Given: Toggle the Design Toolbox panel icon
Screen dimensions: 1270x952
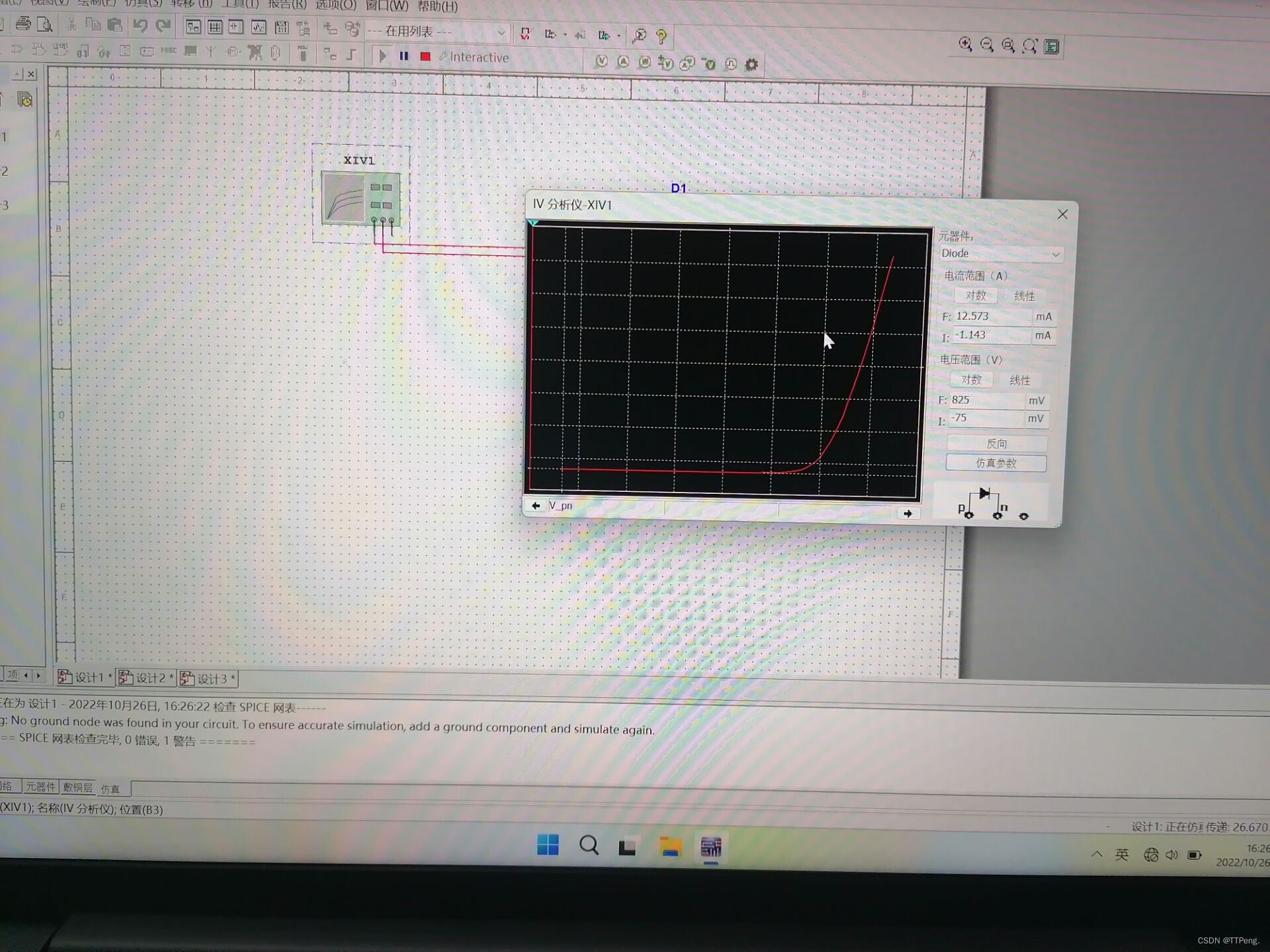Looking at the screenshot, I should pyautogui.click(x=193, y=27).
